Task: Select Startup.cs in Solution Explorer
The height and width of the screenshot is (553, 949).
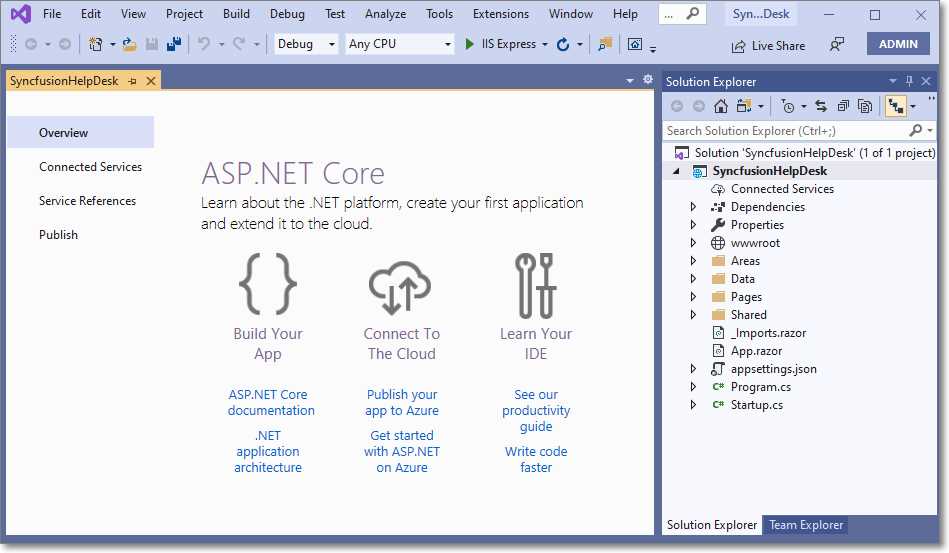Action: coord(756,405)
